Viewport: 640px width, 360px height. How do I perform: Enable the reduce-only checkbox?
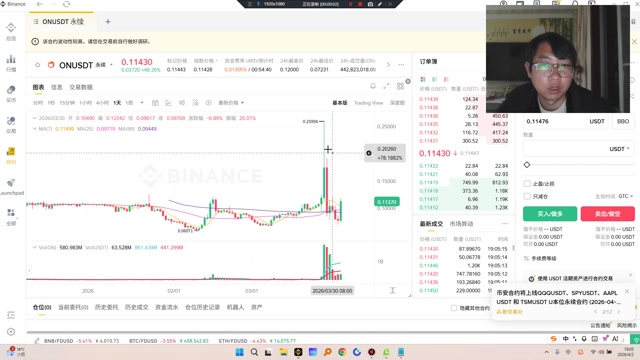pyautogui.click(x=527, y=196)
